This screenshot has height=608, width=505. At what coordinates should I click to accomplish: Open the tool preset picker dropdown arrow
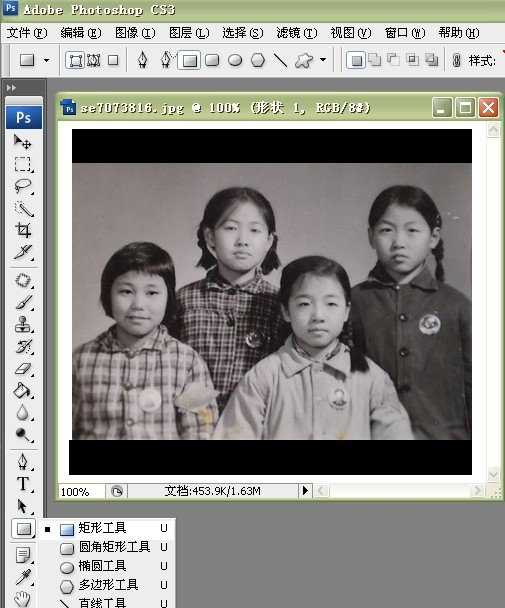47,60
